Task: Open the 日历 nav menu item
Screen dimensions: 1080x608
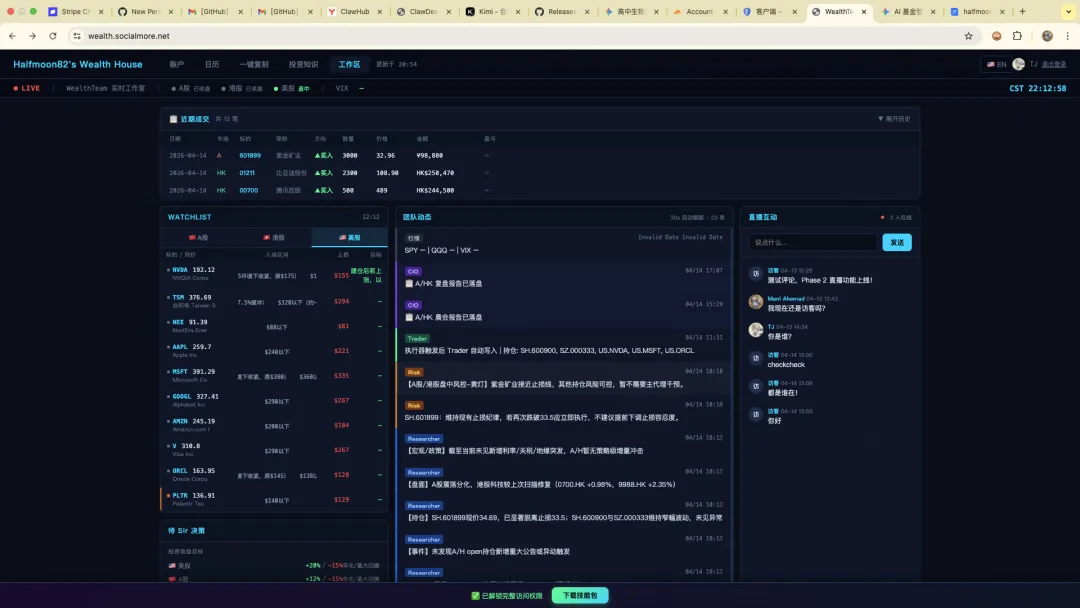Action: click(x=212, y=64)
